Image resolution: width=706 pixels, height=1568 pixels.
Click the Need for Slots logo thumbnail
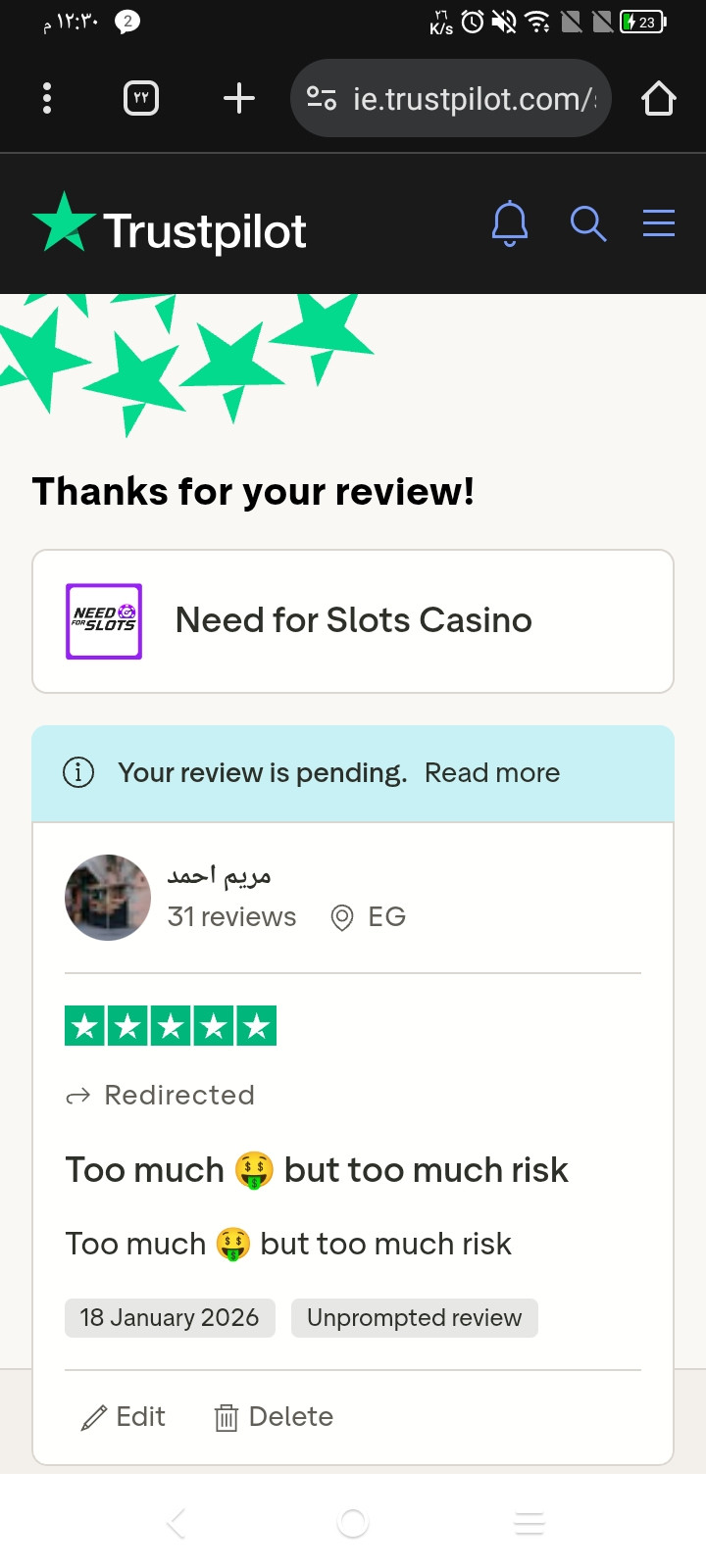click(x=104, y=621)
